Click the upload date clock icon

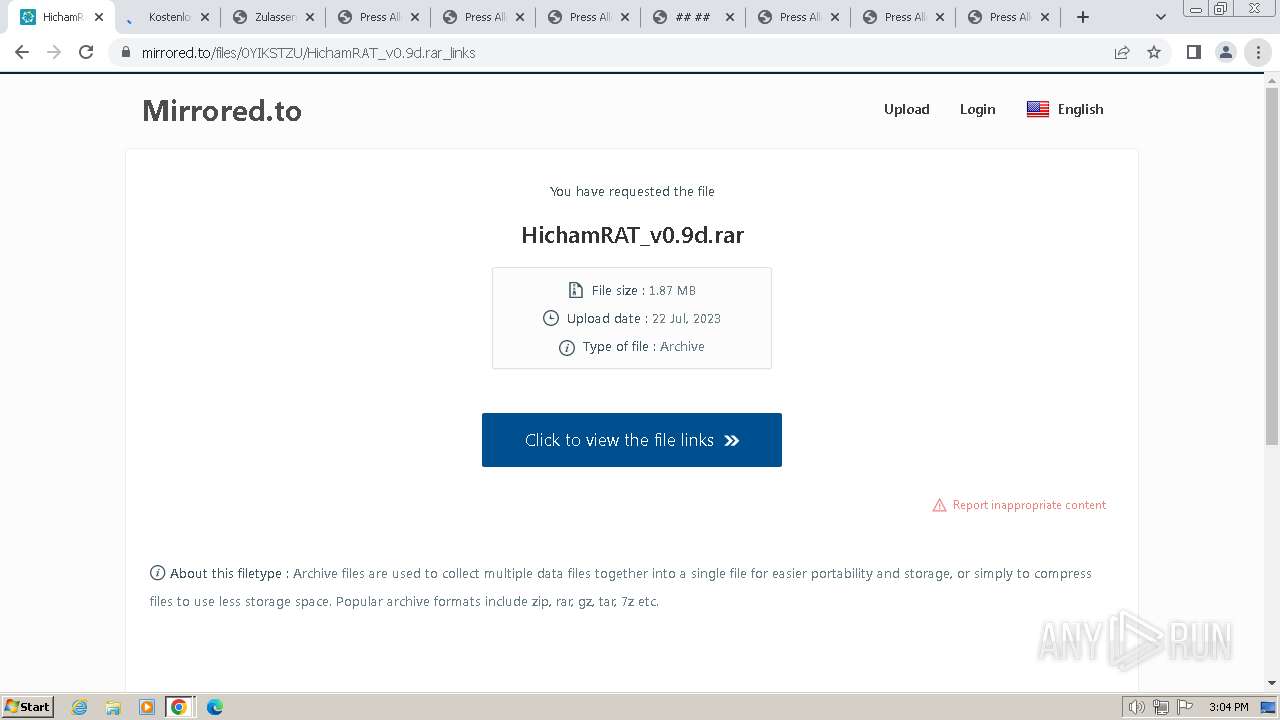(x=550, y=318)
